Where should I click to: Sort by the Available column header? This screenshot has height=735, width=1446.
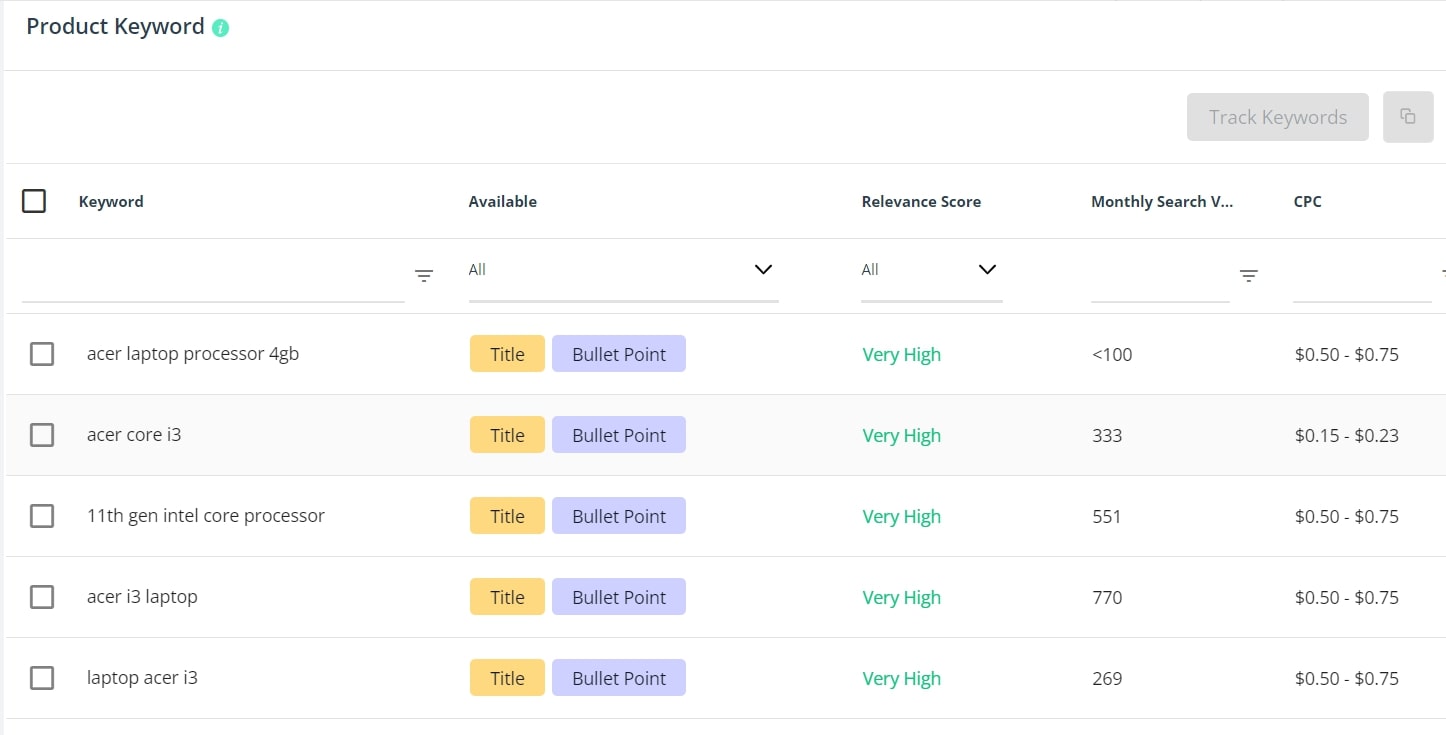(x=503, y=201)
